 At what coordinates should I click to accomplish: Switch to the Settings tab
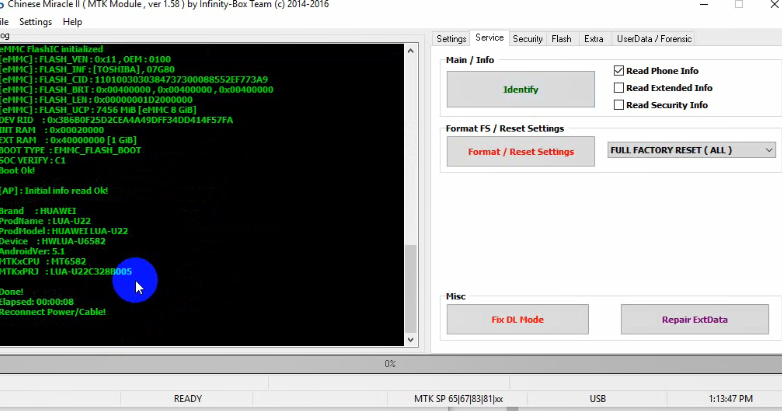tap(451, 38)
